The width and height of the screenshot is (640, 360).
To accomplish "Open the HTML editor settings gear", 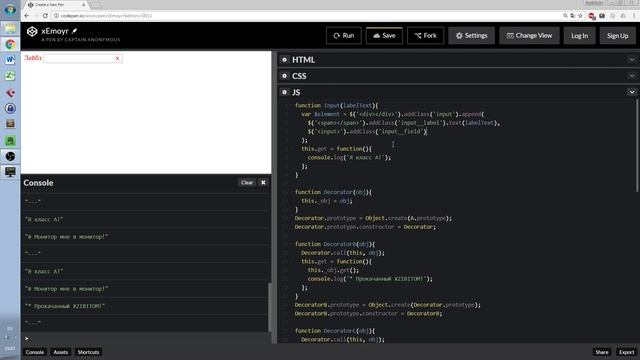I will [284, 60].
